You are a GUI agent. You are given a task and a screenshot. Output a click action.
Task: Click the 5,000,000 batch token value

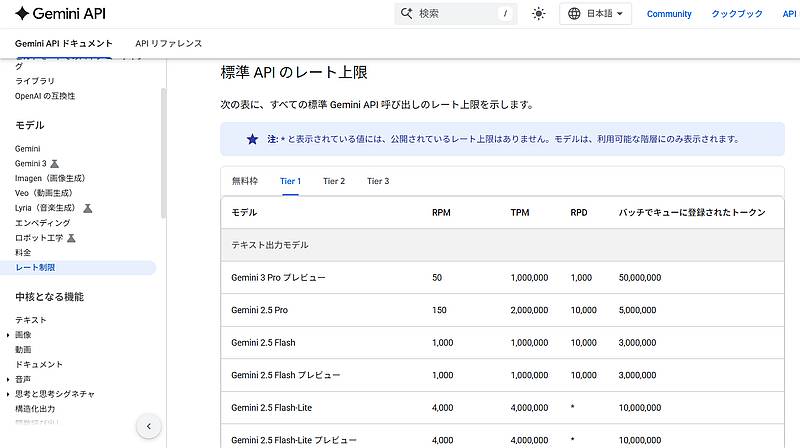click(x=637, y=310)
